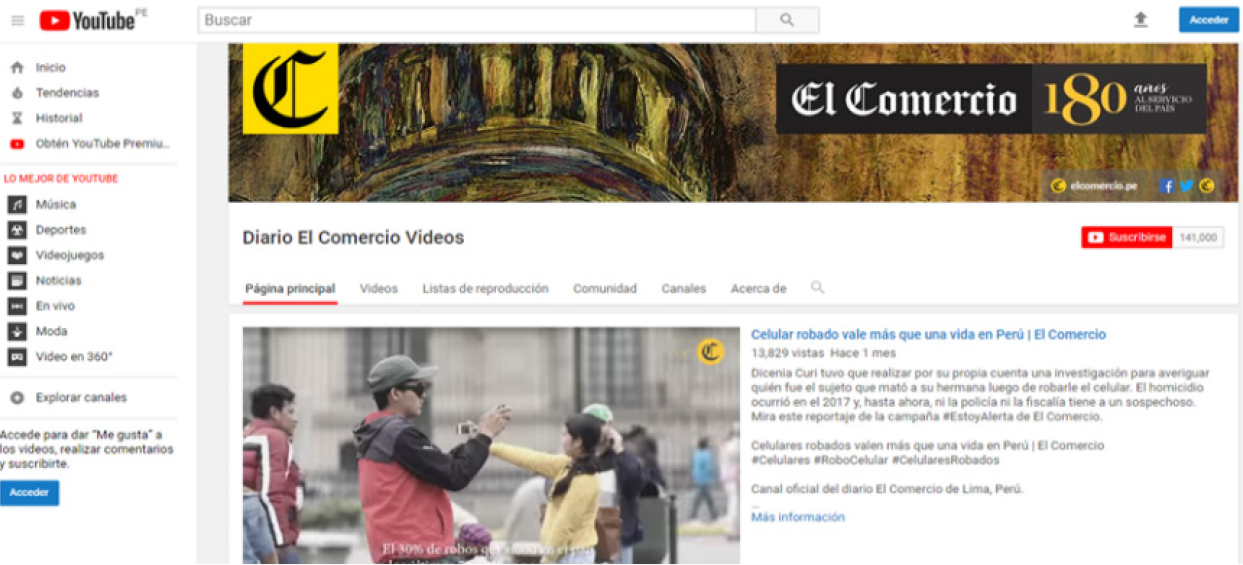This screenshot has height=565, width=1243.
Task: Click the Buscar search field
Action: point(477,20)
